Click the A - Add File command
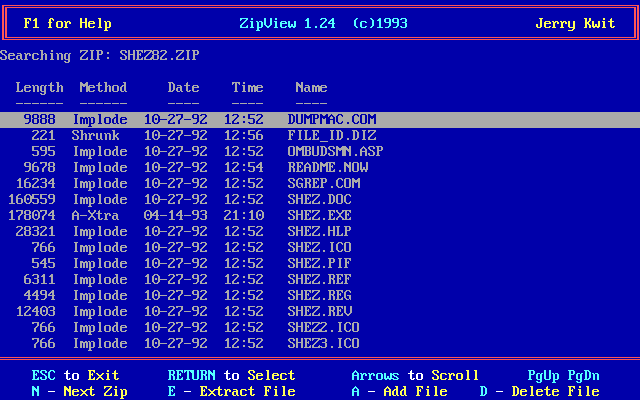This screenshot has height=400, width=640. pyautogui.click(x=399, y=392)
